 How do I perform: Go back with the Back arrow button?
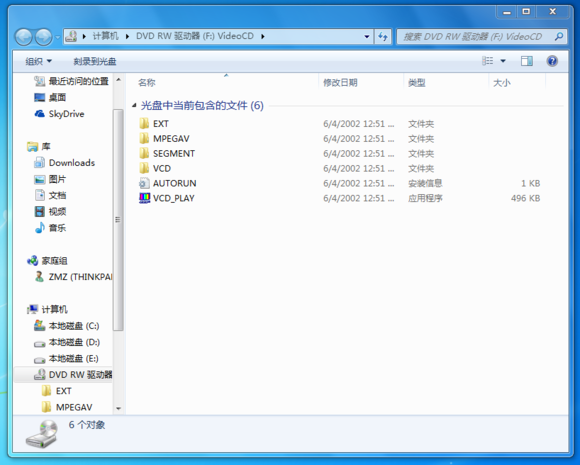24,37
